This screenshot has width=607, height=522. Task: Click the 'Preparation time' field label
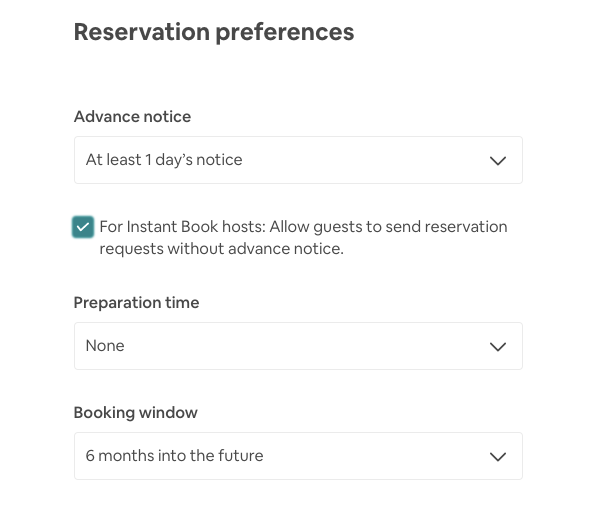point(136,303)
